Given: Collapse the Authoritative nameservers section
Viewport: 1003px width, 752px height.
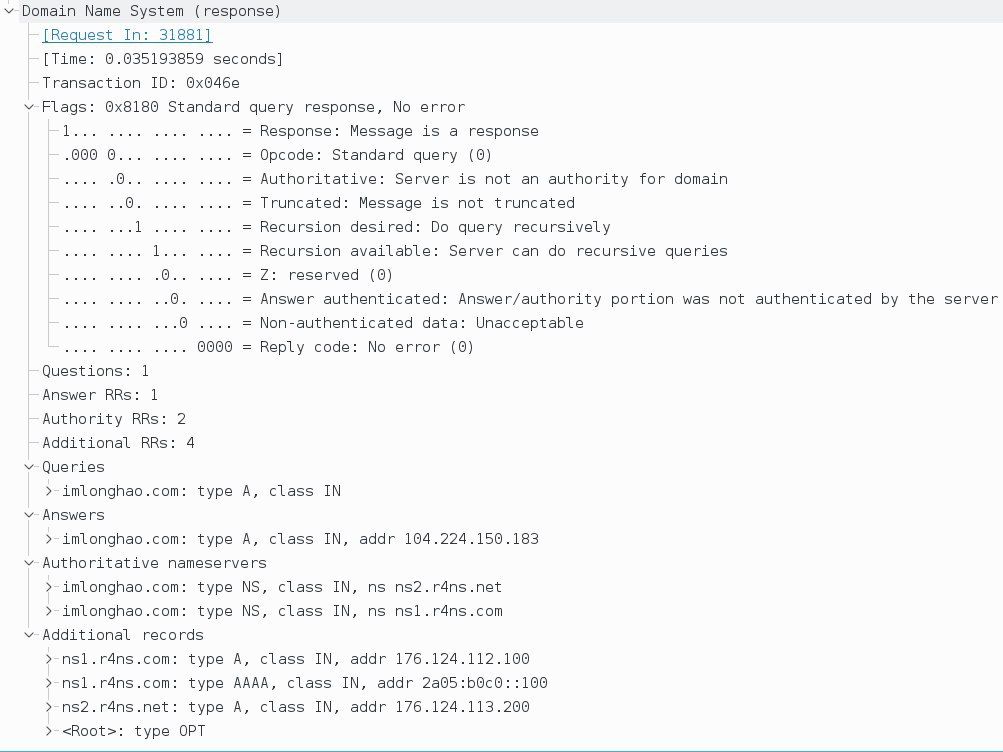Looking at the screenshot, I should coord(30,563).
